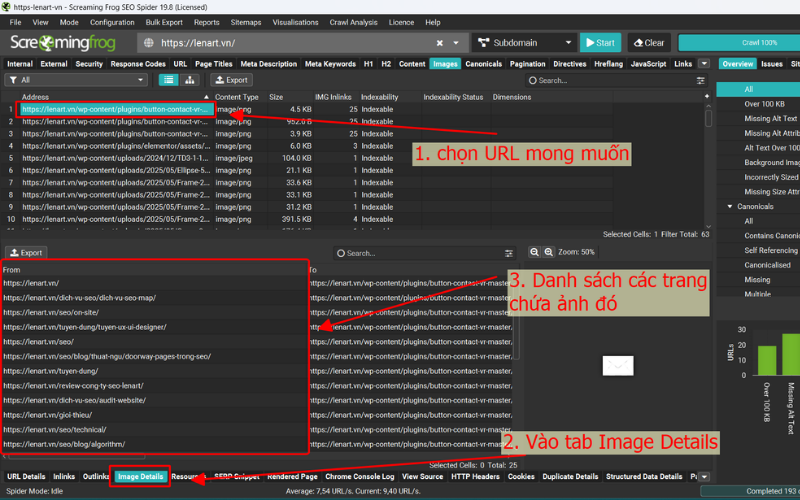
Task: Click the Start crawl button
Action: tap(599, 43)
